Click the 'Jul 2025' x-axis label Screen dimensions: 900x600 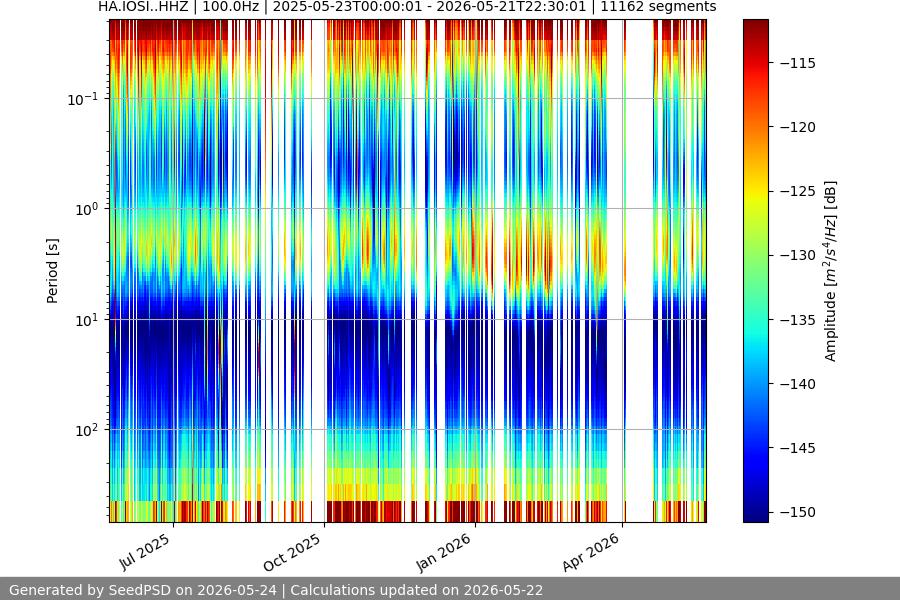pos(145,552)
